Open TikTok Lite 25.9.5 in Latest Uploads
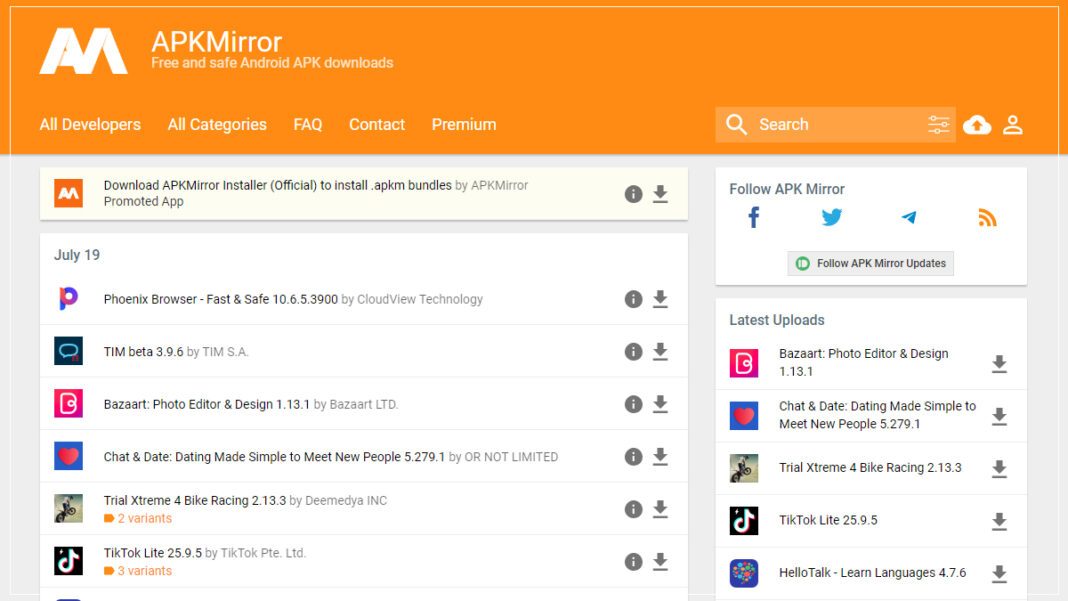Viewport: 1068px width, 601px height. click(x=828, y=520)
